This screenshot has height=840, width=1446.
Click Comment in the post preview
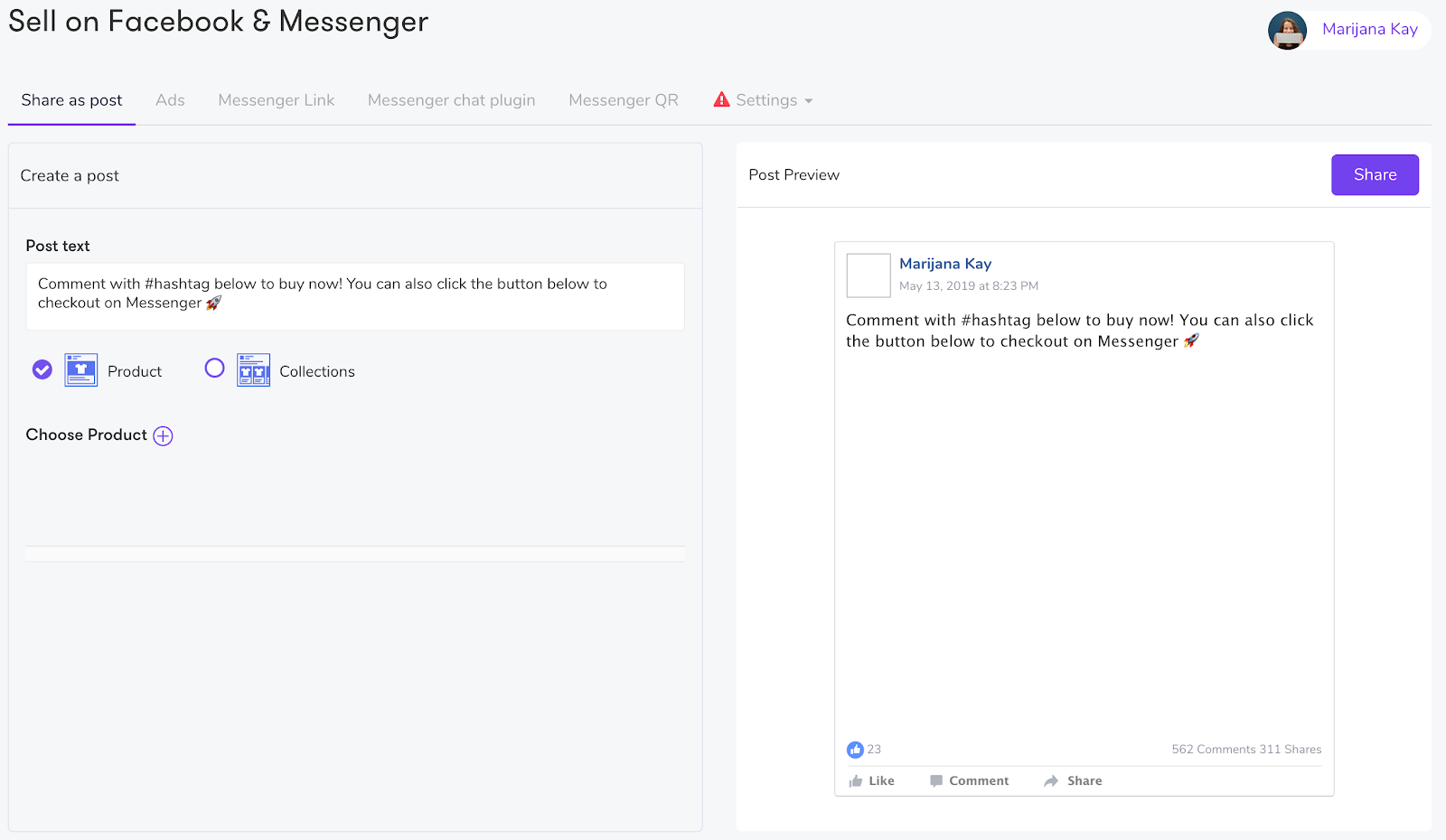[x=970, y=781]
